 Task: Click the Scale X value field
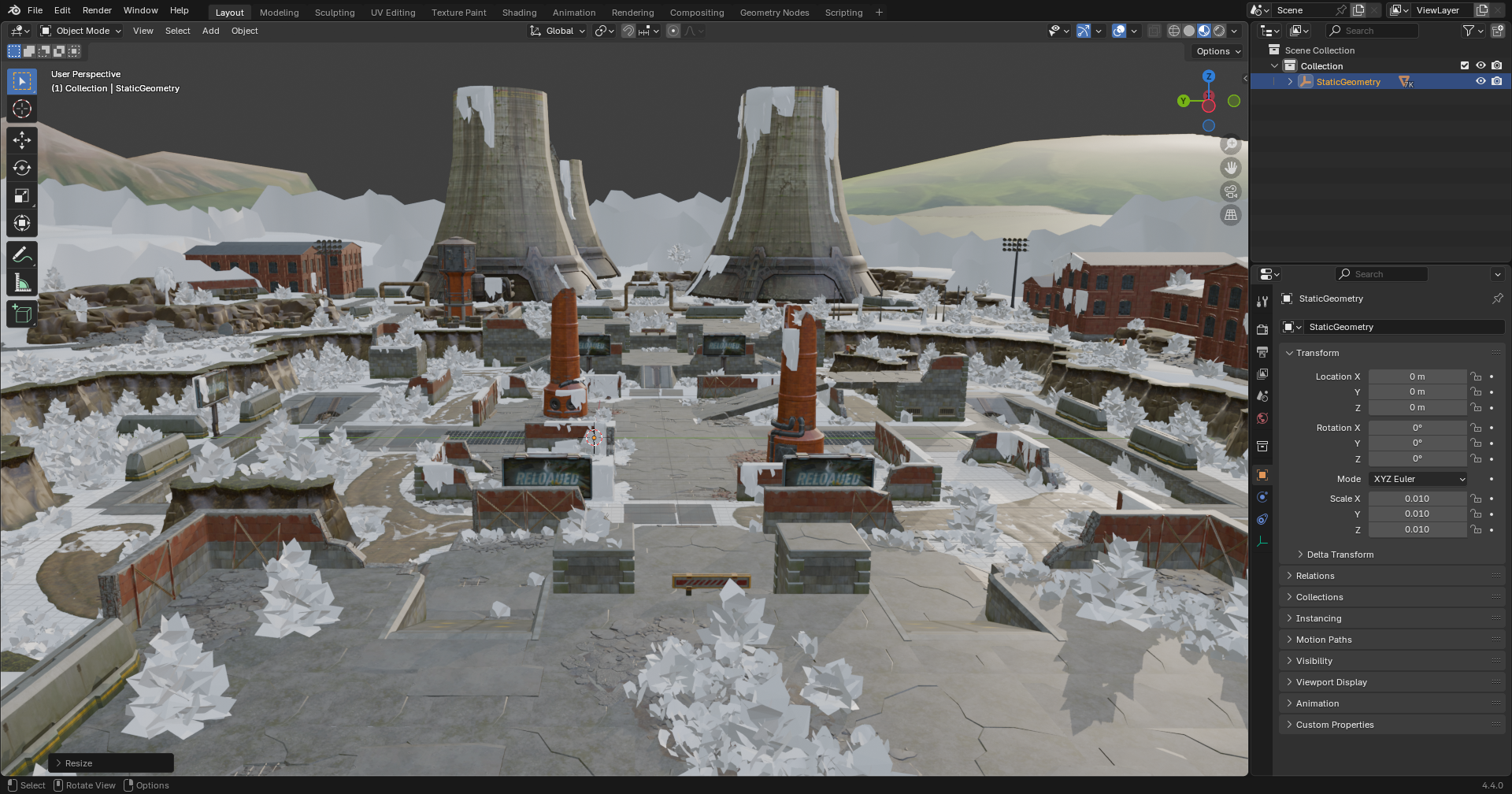click(x=1417, y=499)
